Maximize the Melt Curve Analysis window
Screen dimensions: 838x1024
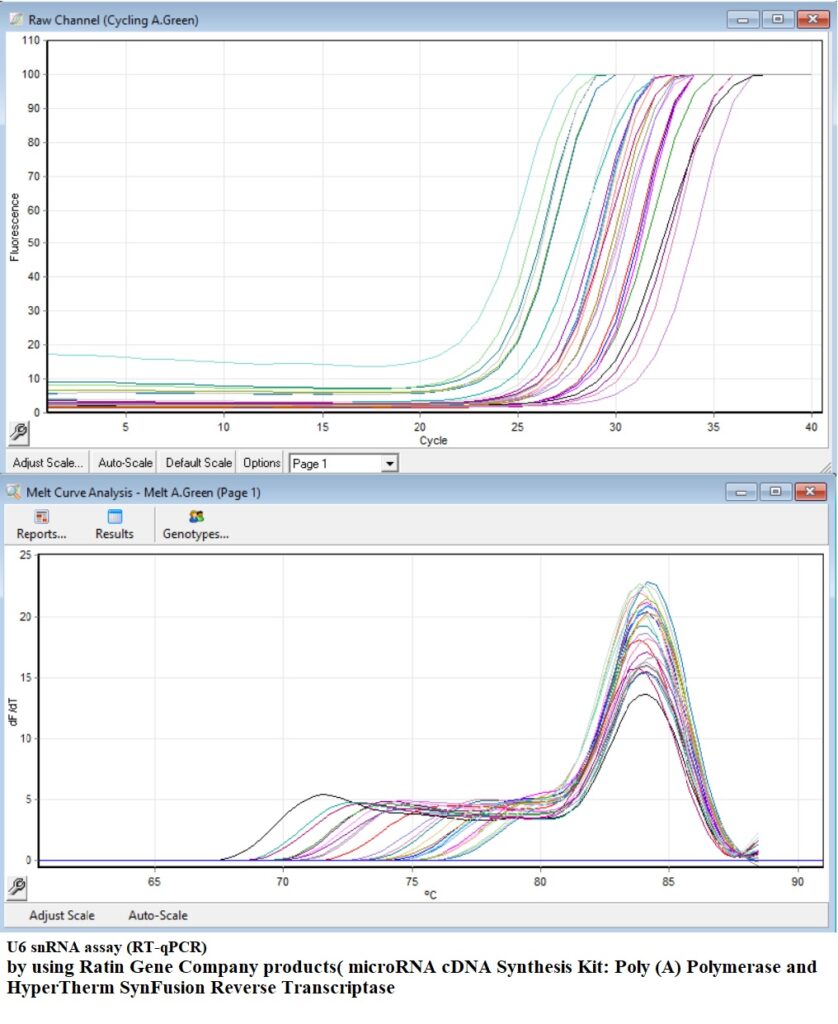click(776, 492)
